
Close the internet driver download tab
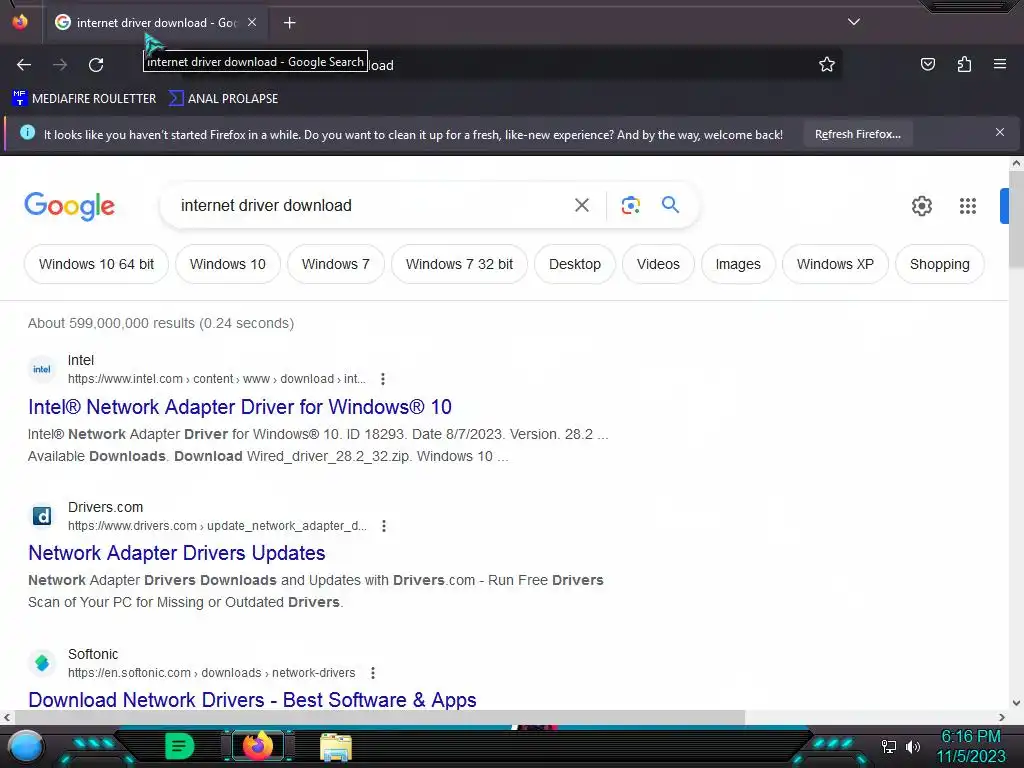click(x=252, y=22)
